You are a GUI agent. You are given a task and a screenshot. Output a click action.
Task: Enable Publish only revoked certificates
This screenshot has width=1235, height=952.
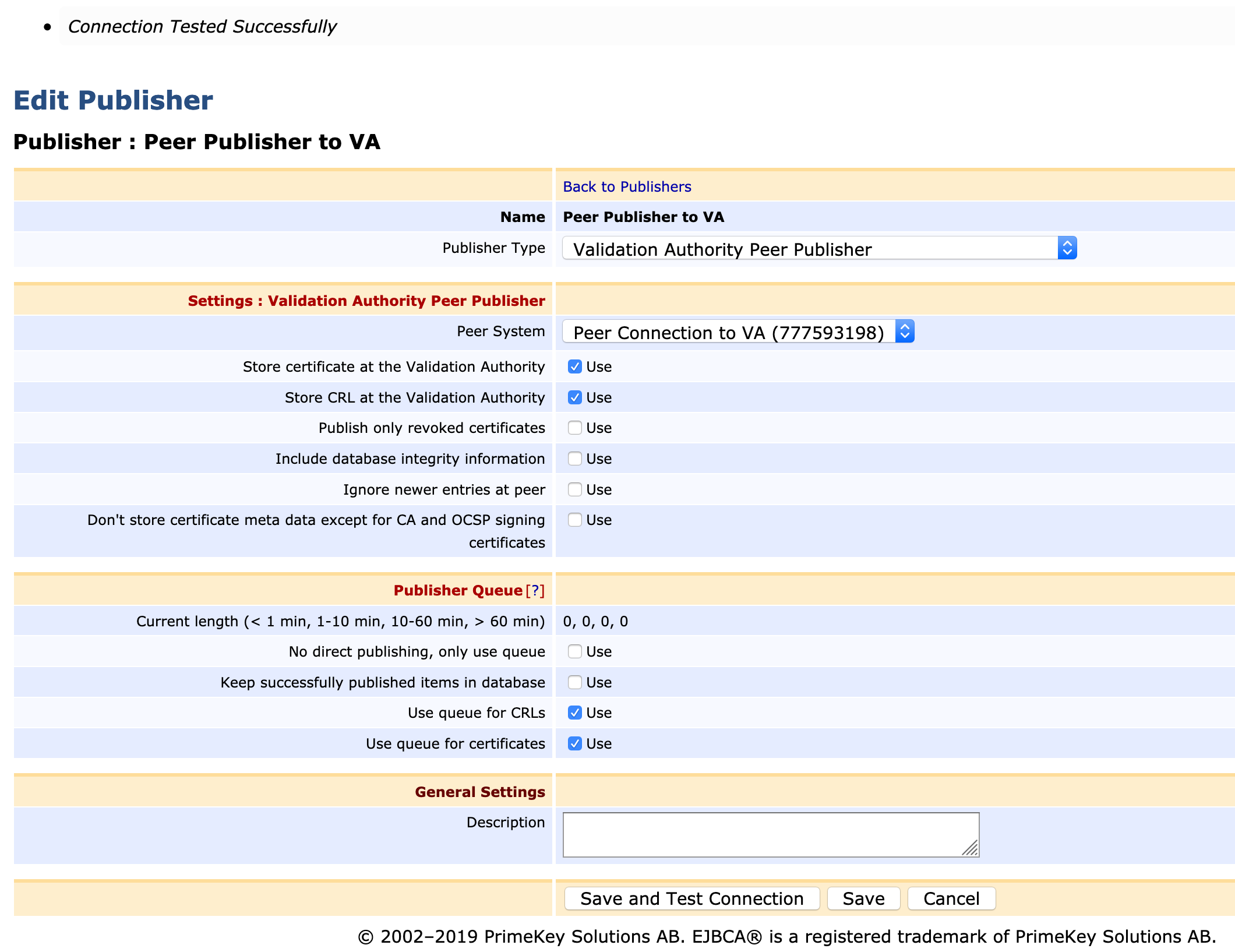click(574, 428)
